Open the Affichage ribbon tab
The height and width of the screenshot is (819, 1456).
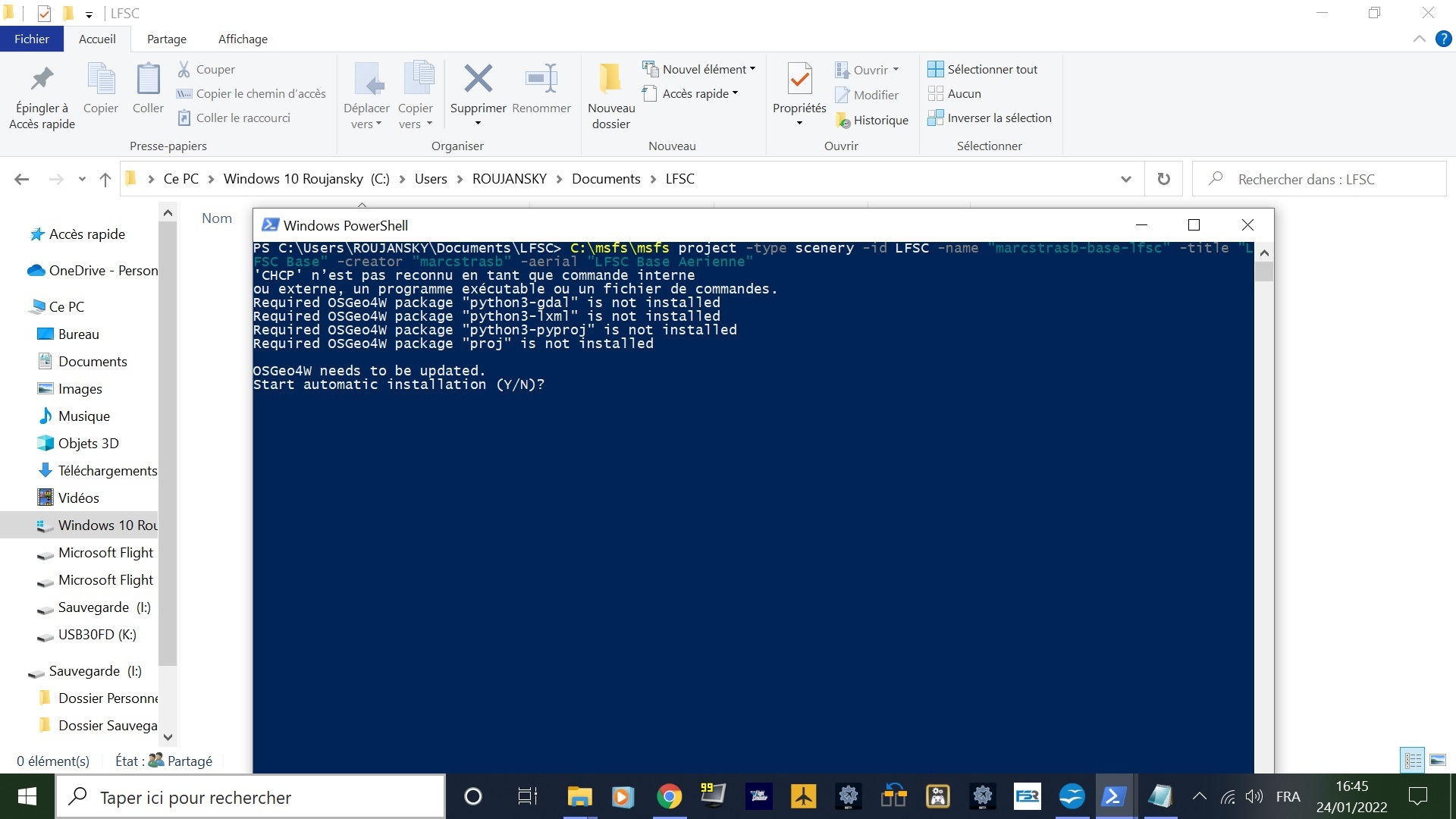(243, 39)
